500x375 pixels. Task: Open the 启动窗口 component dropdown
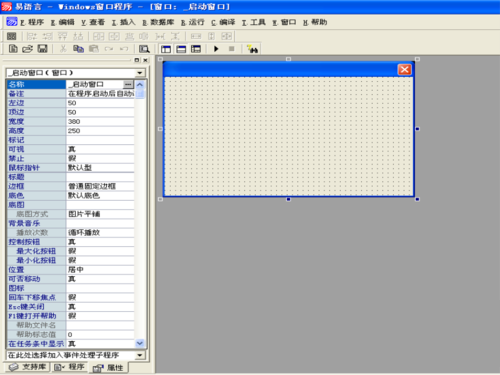140,73
